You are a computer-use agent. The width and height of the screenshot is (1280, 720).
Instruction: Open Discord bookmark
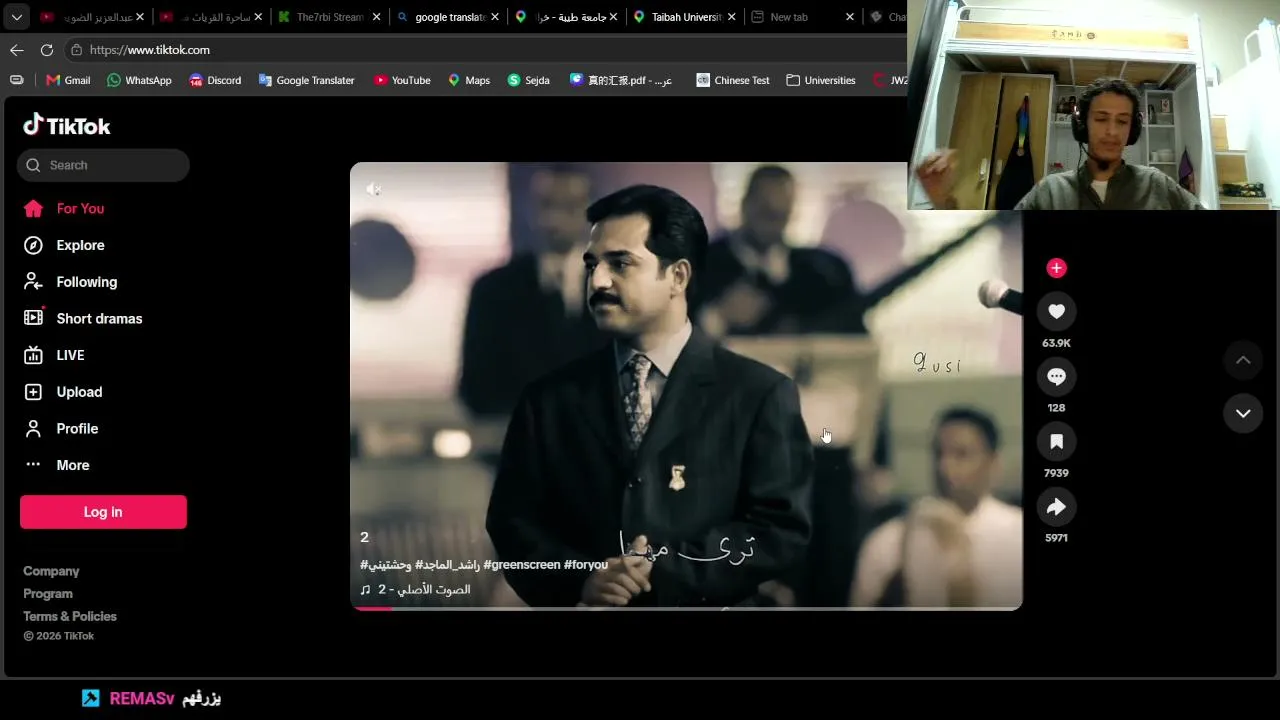[215, 80]
